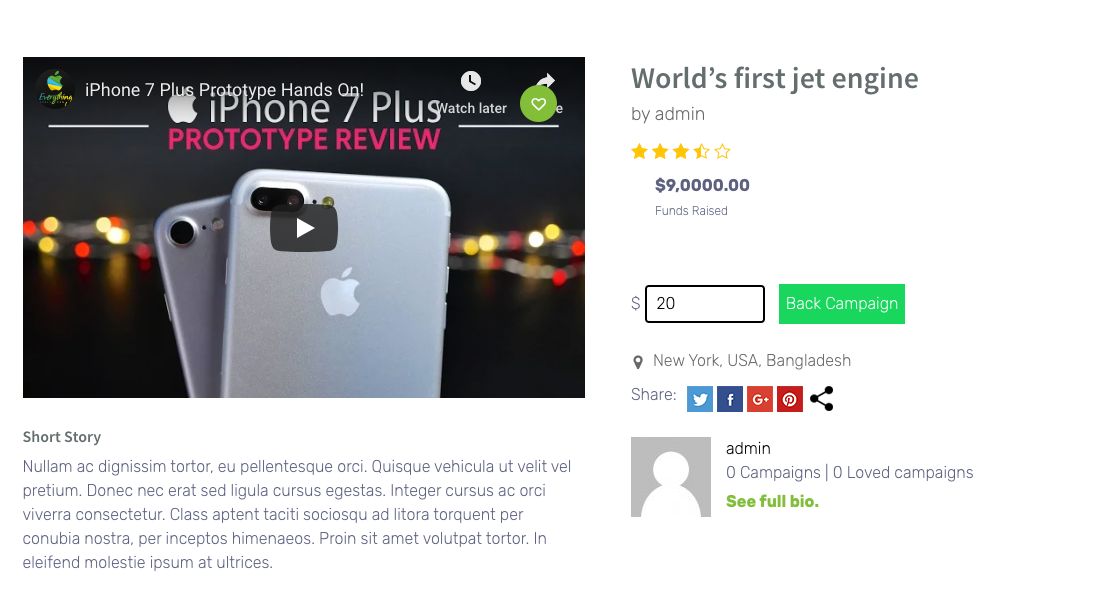Click the star rating widget
Screen dimensions: 1106x611
tap(681, 152)
